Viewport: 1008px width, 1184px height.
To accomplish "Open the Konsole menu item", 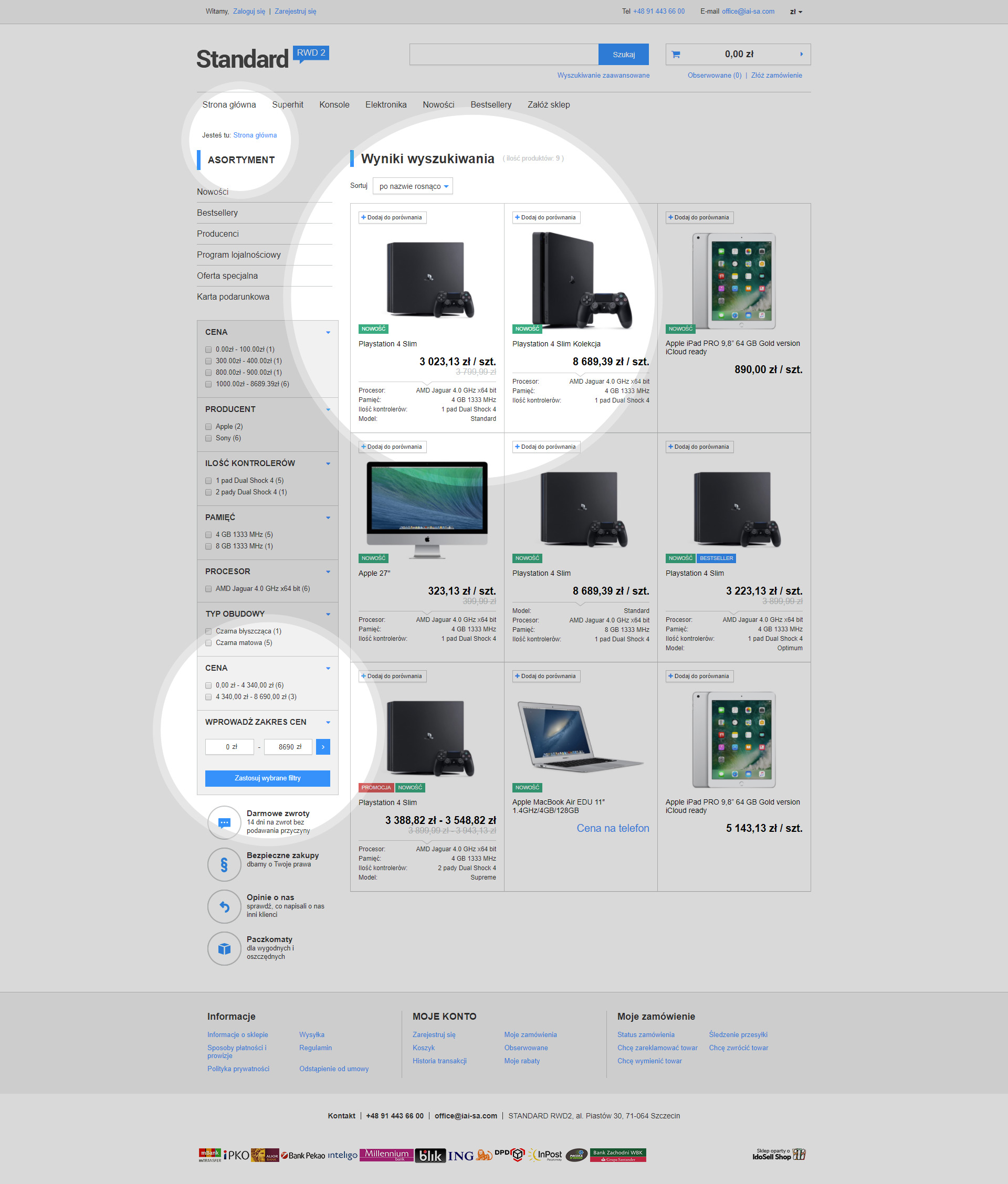I will pyautogui.click(x=334, y=104).
